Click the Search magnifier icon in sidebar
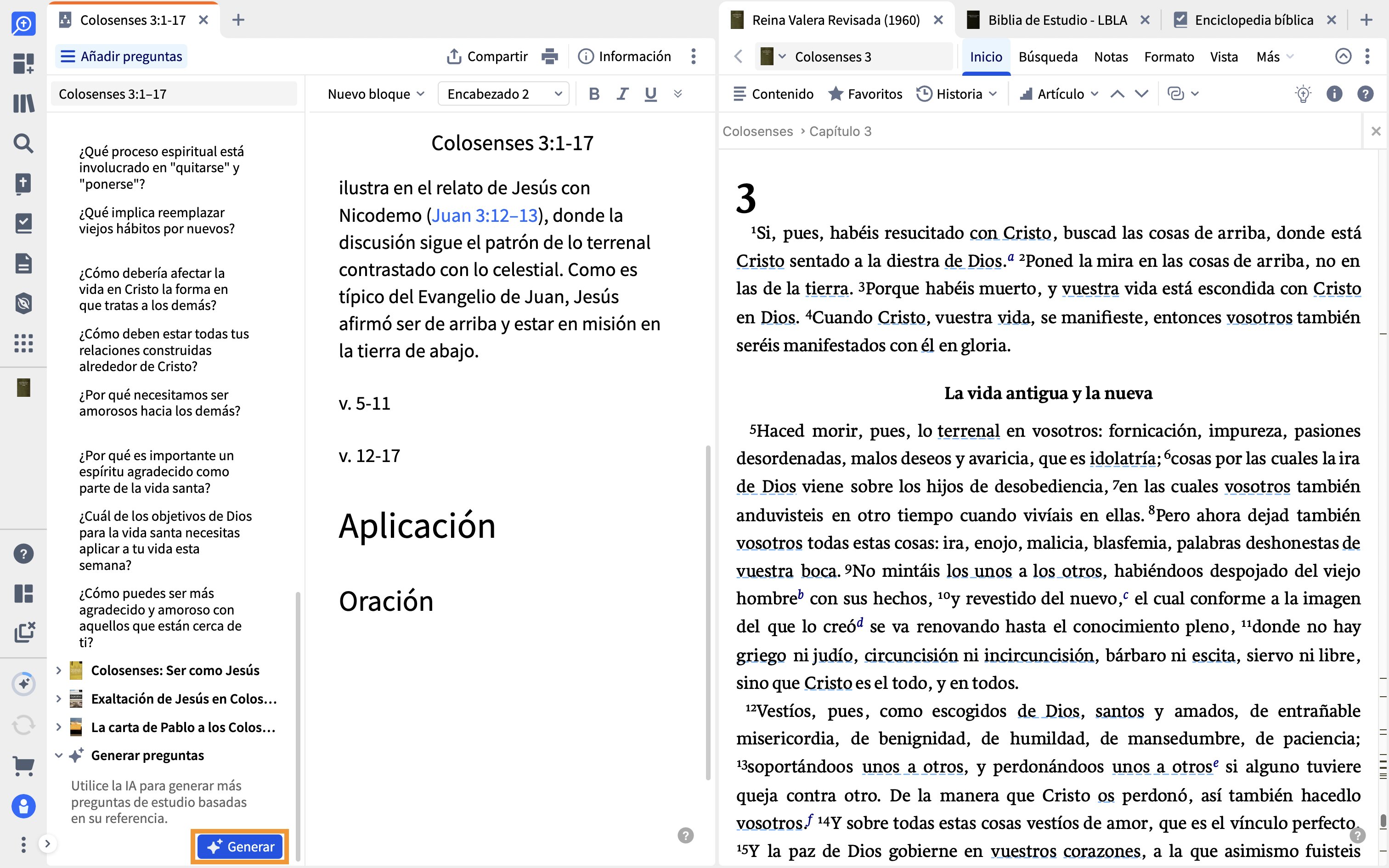1389x868 pixels. (x=23, y=143)
